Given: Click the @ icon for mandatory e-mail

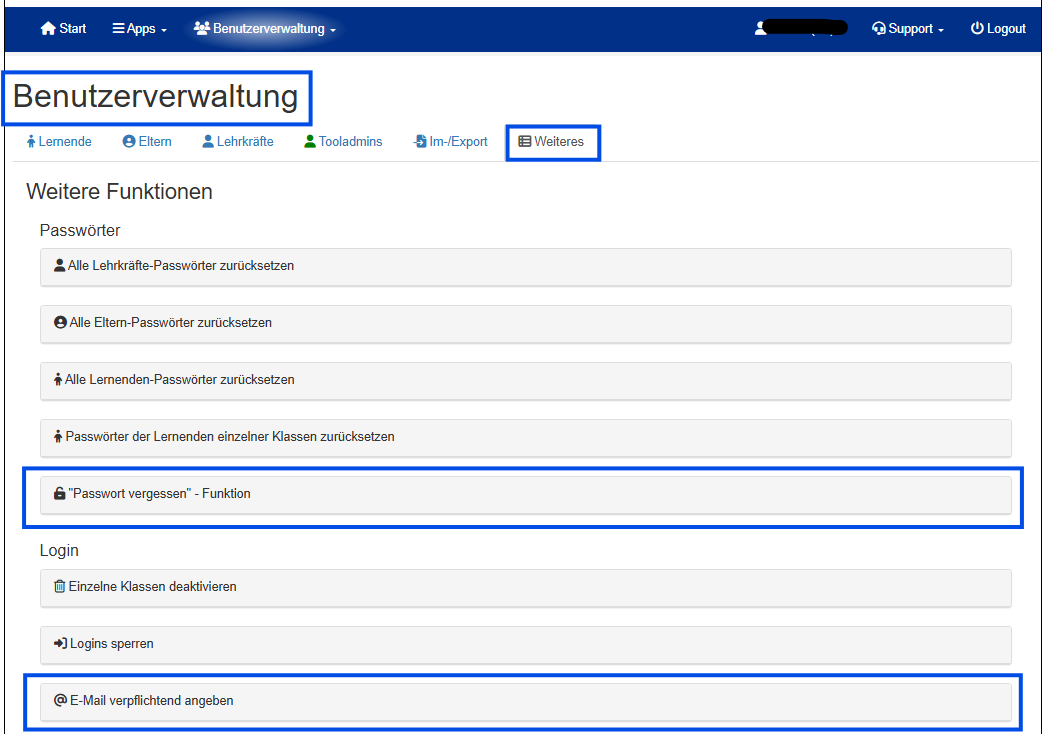Looking at the screenshot, I should (60, 701).
